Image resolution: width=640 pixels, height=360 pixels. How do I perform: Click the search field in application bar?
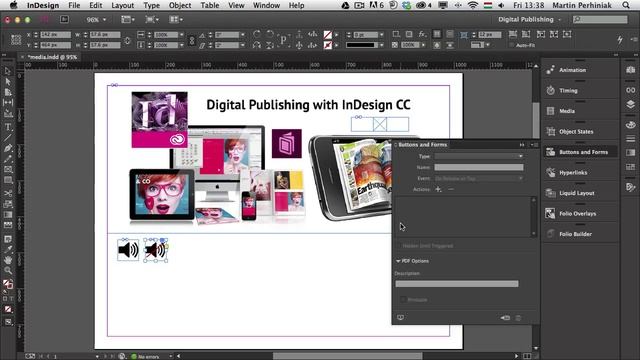point(600,19)
